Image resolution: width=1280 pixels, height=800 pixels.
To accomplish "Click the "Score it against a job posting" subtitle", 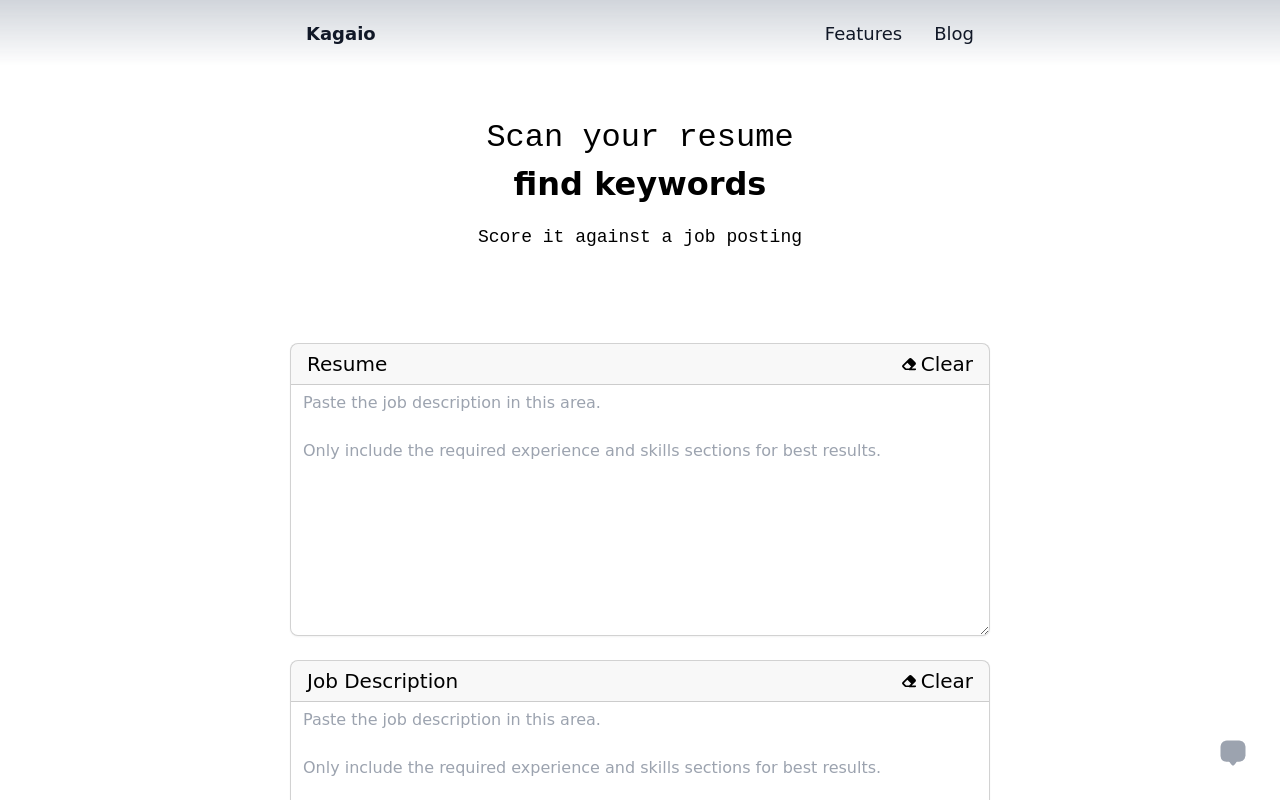I will [640, 237].
